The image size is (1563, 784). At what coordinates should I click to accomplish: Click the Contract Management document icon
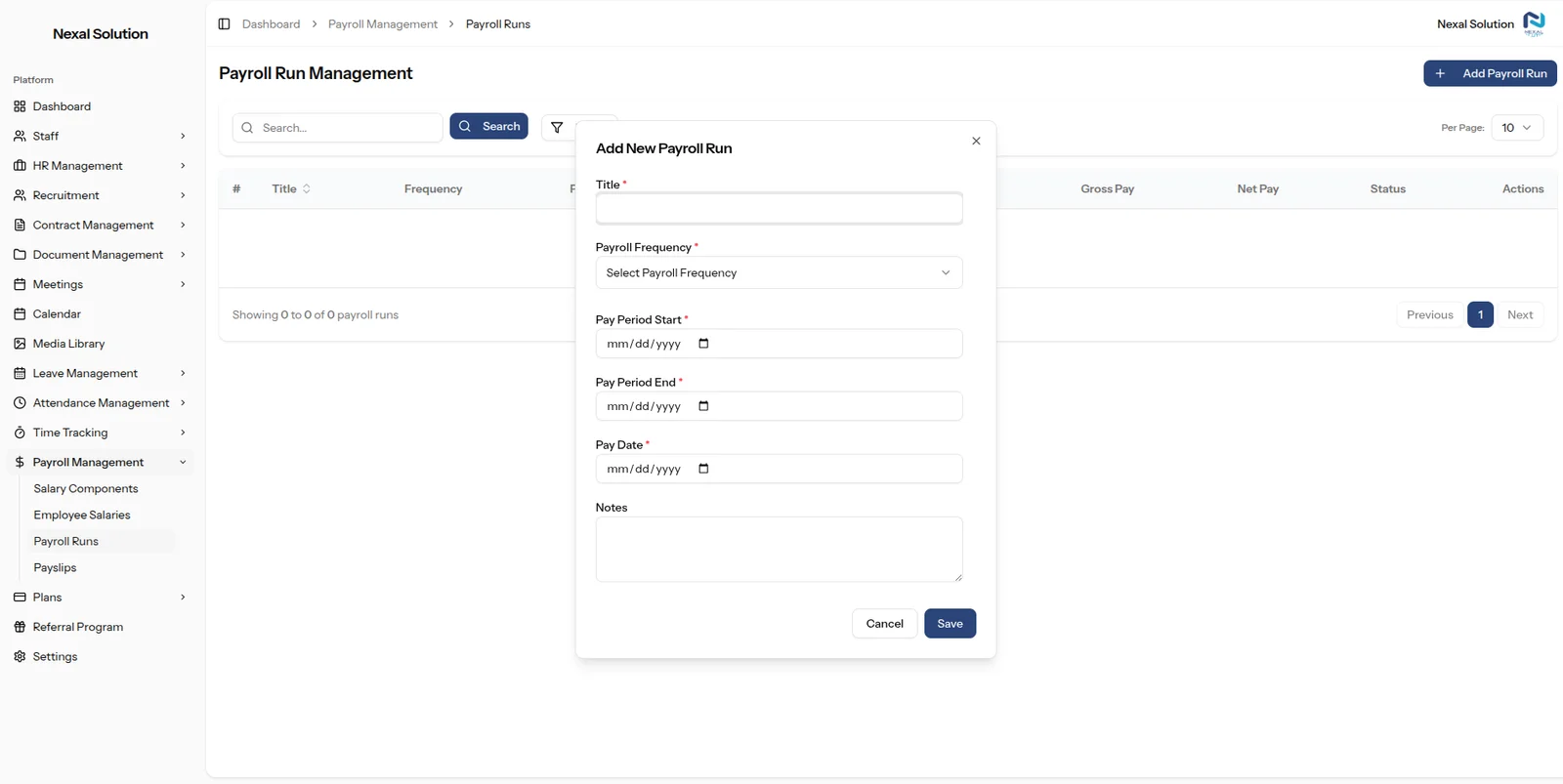(x=20, y=225)
